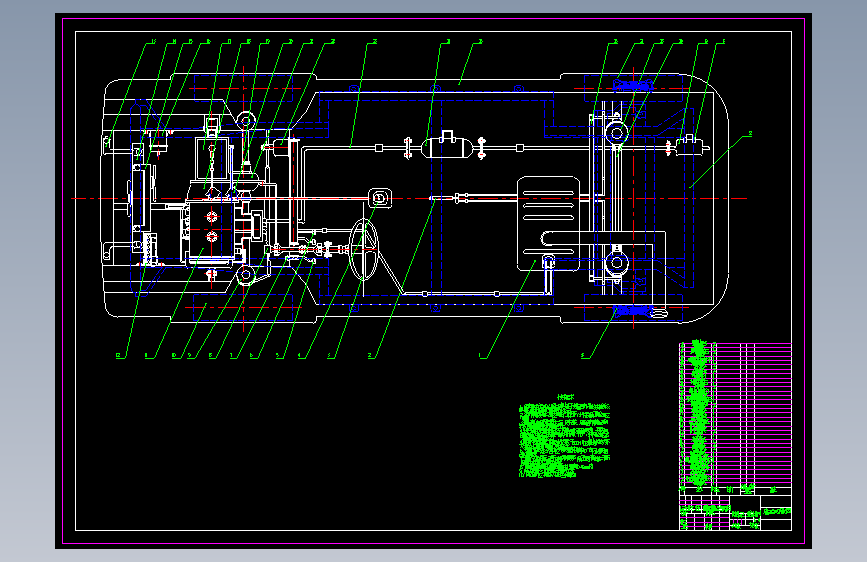The height and width of the screenshot is (562, 867).
Task: Select the lower blue rear leaf spring
Action: [633, 311]
